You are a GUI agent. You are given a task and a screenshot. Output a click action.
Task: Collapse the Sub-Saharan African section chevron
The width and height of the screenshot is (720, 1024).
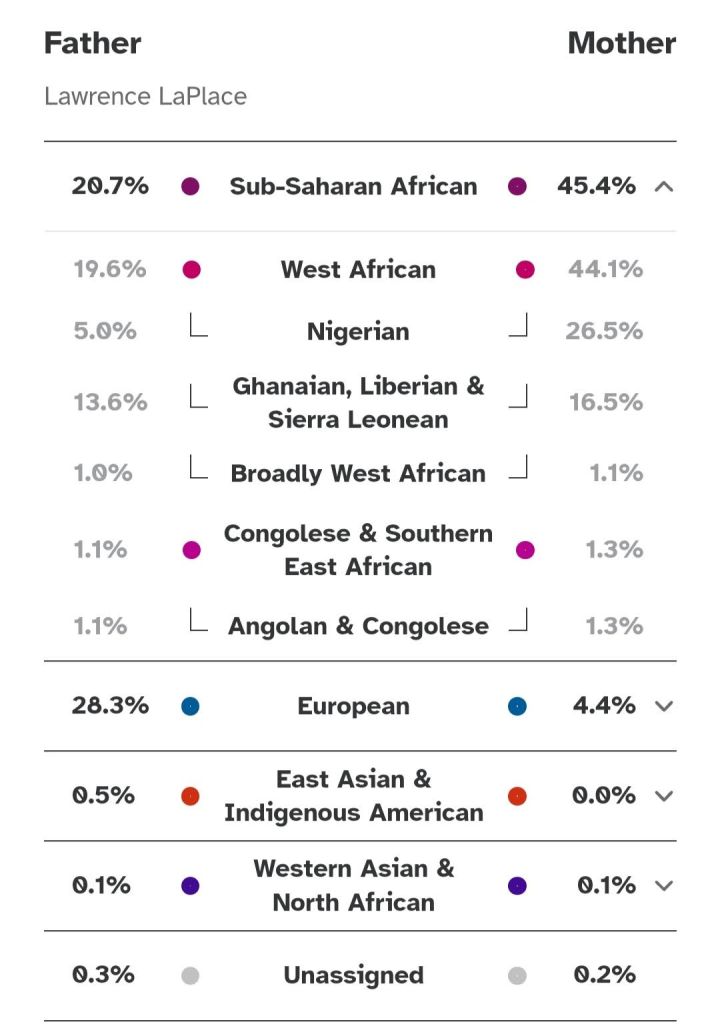663,186
